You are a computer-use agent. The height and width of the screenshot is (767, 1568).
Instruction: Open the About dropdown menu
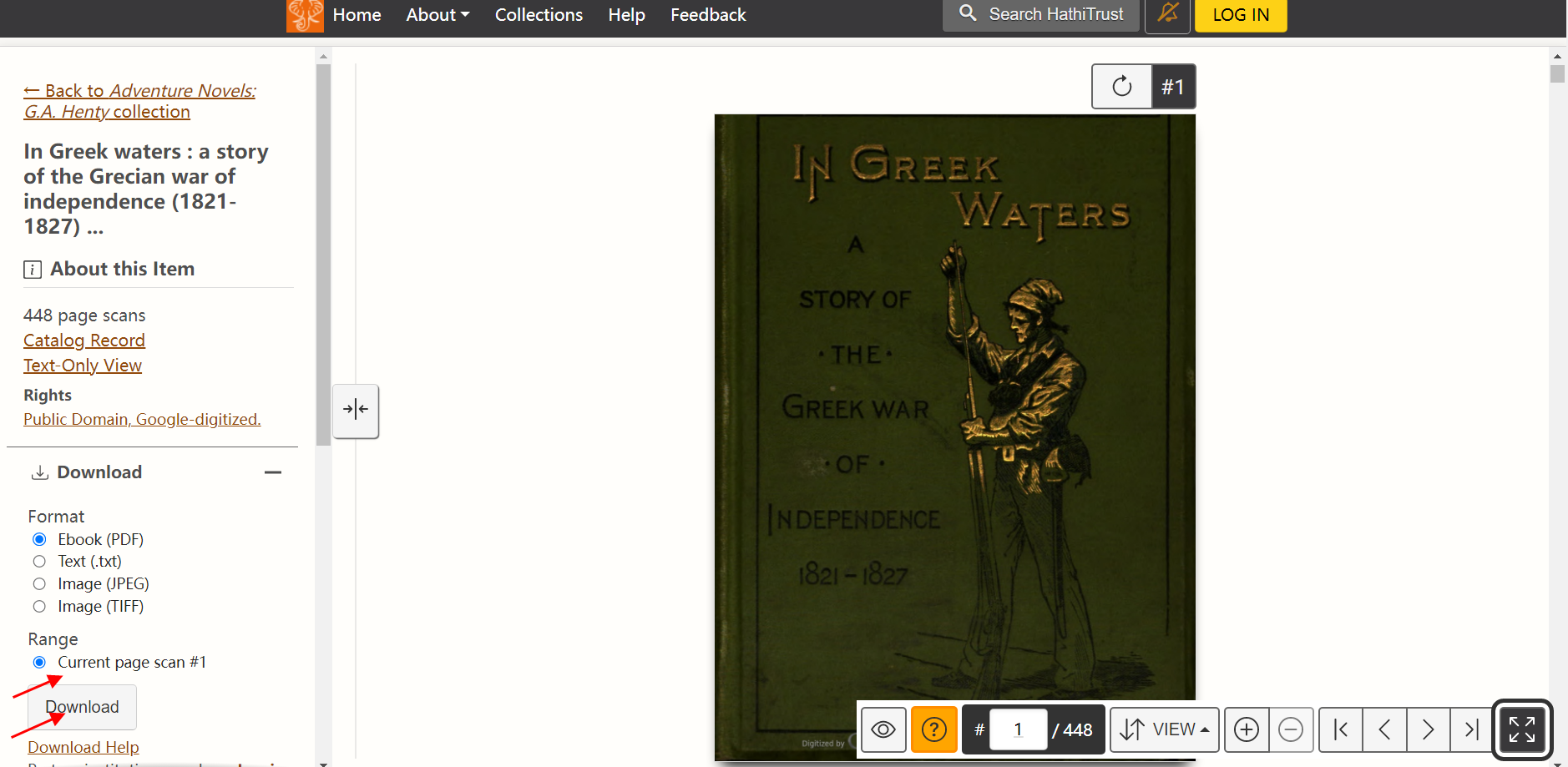point(438,14)
